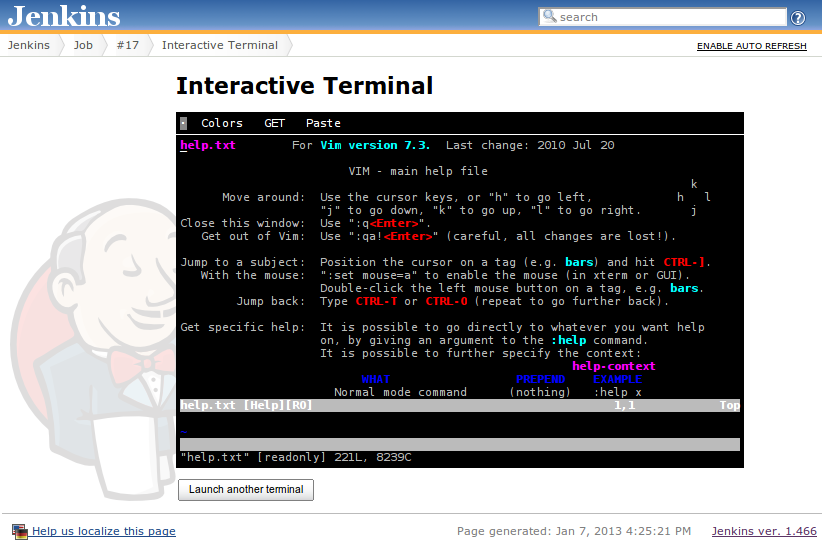Click red 'CTRL-O' text
The image size is (822, 546).
pyautogui.click(x=446, y=301)
